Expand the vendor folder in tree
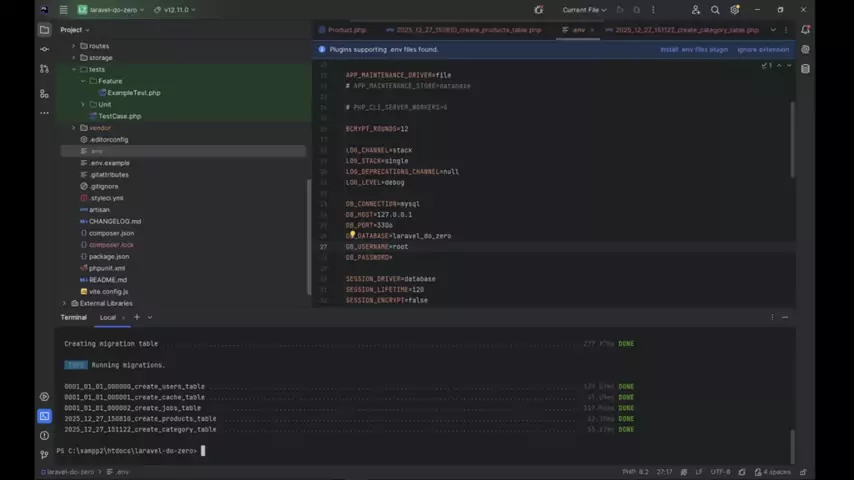The width and height of the screenshot is (854, 480). point(74,128)
